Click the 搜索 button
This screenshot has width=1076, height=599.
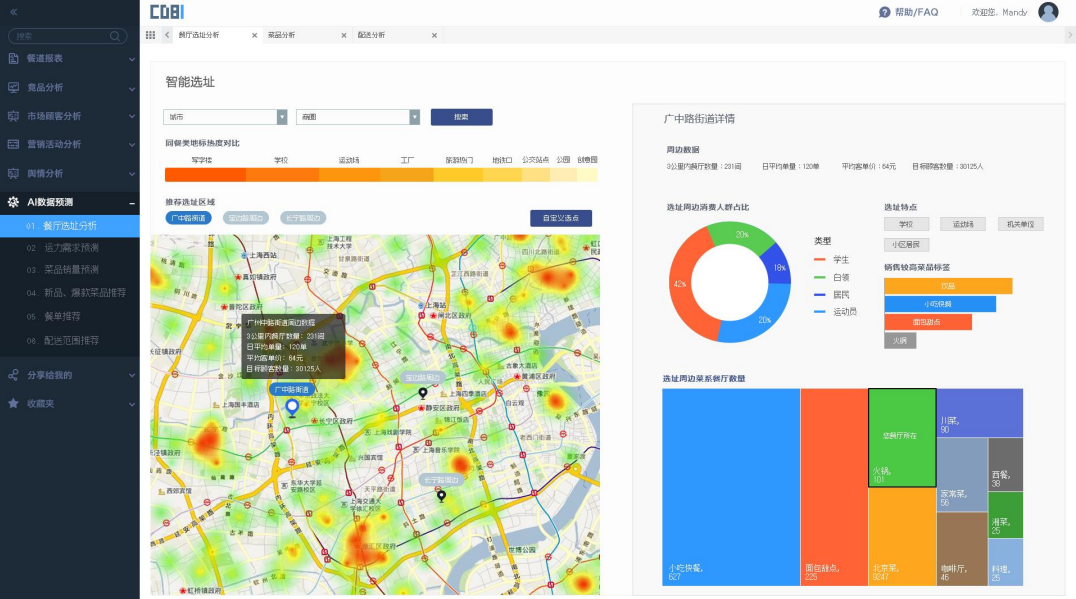461,117
